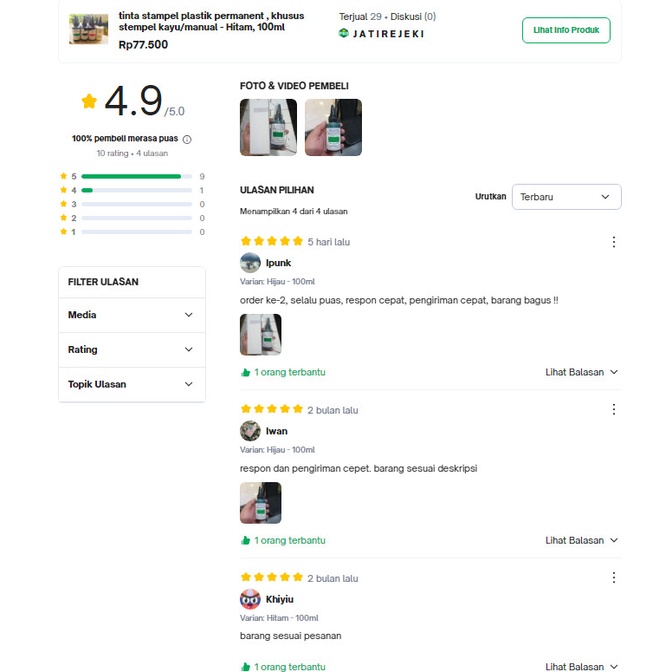The width and height of the screenshot is (672, 672).
Task: Mark Ipunk's review as helpful with thumbs-up
Action: (246, 372)
